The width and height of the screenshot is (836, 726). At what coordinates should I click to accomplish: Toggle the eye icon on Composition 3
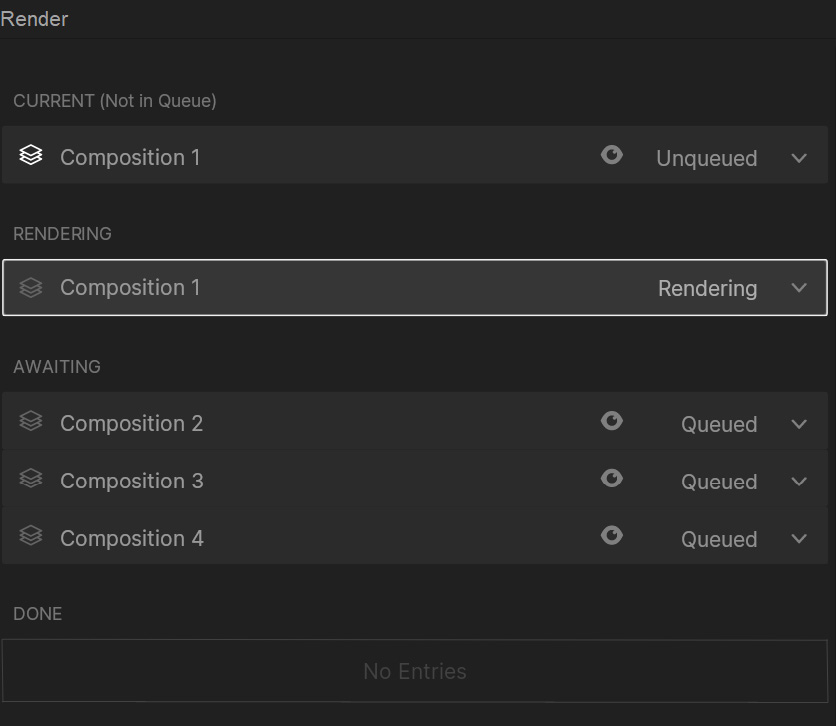click(x=612, y=479)
